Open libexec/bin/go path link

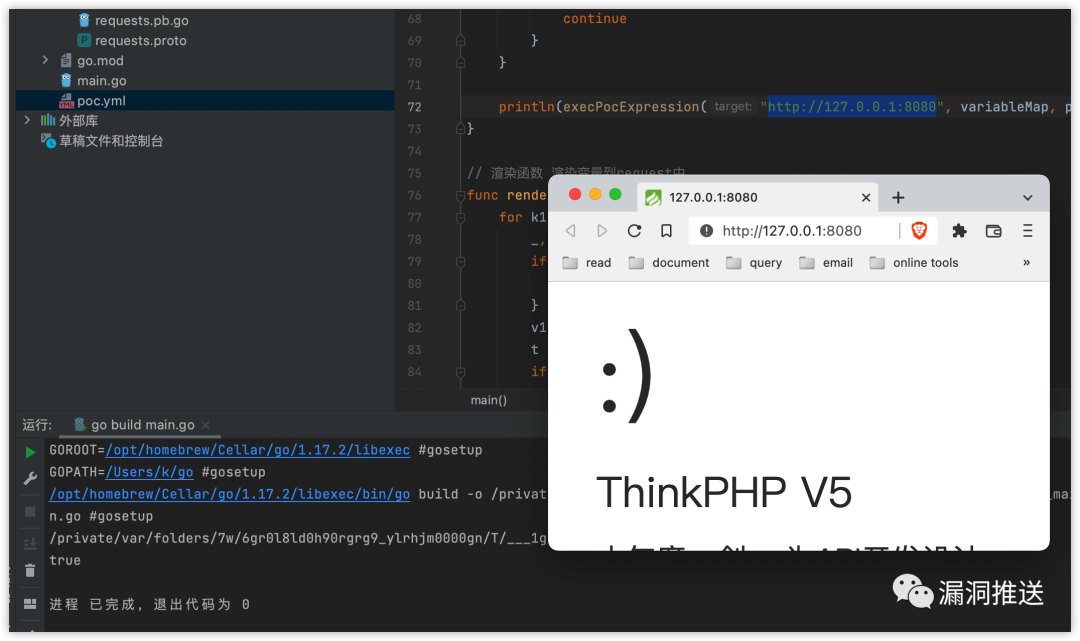coord(229,494)
